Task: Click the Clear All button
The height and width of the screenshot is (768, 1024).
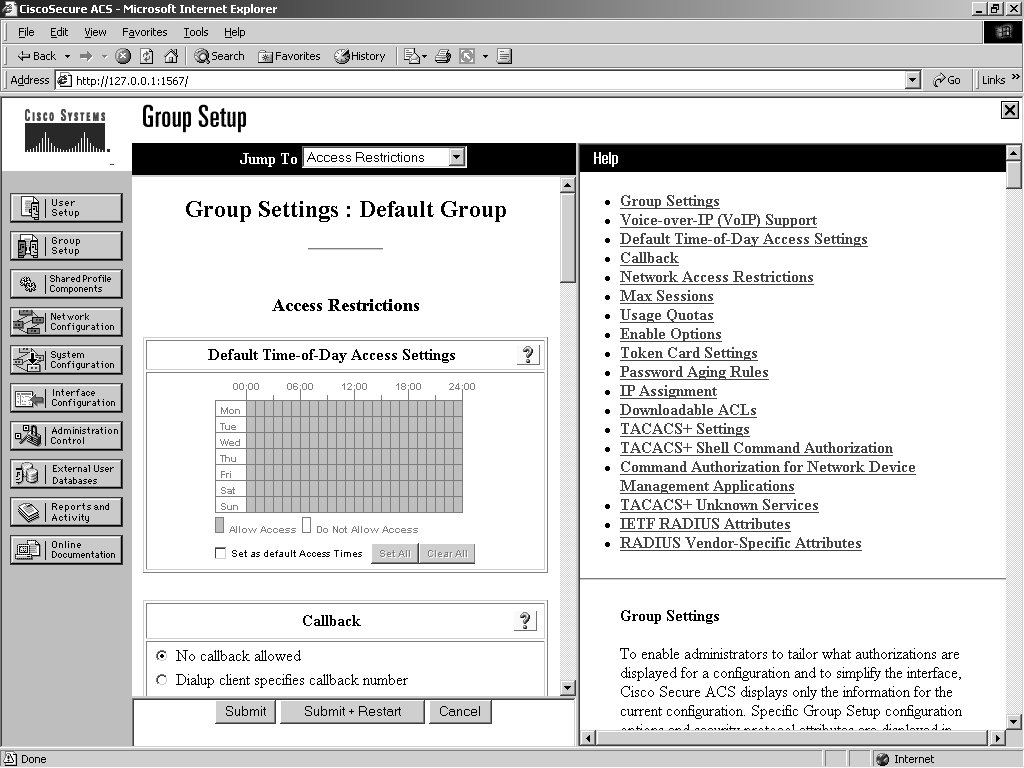Action: pyautogui.click(x=447, y=554)
